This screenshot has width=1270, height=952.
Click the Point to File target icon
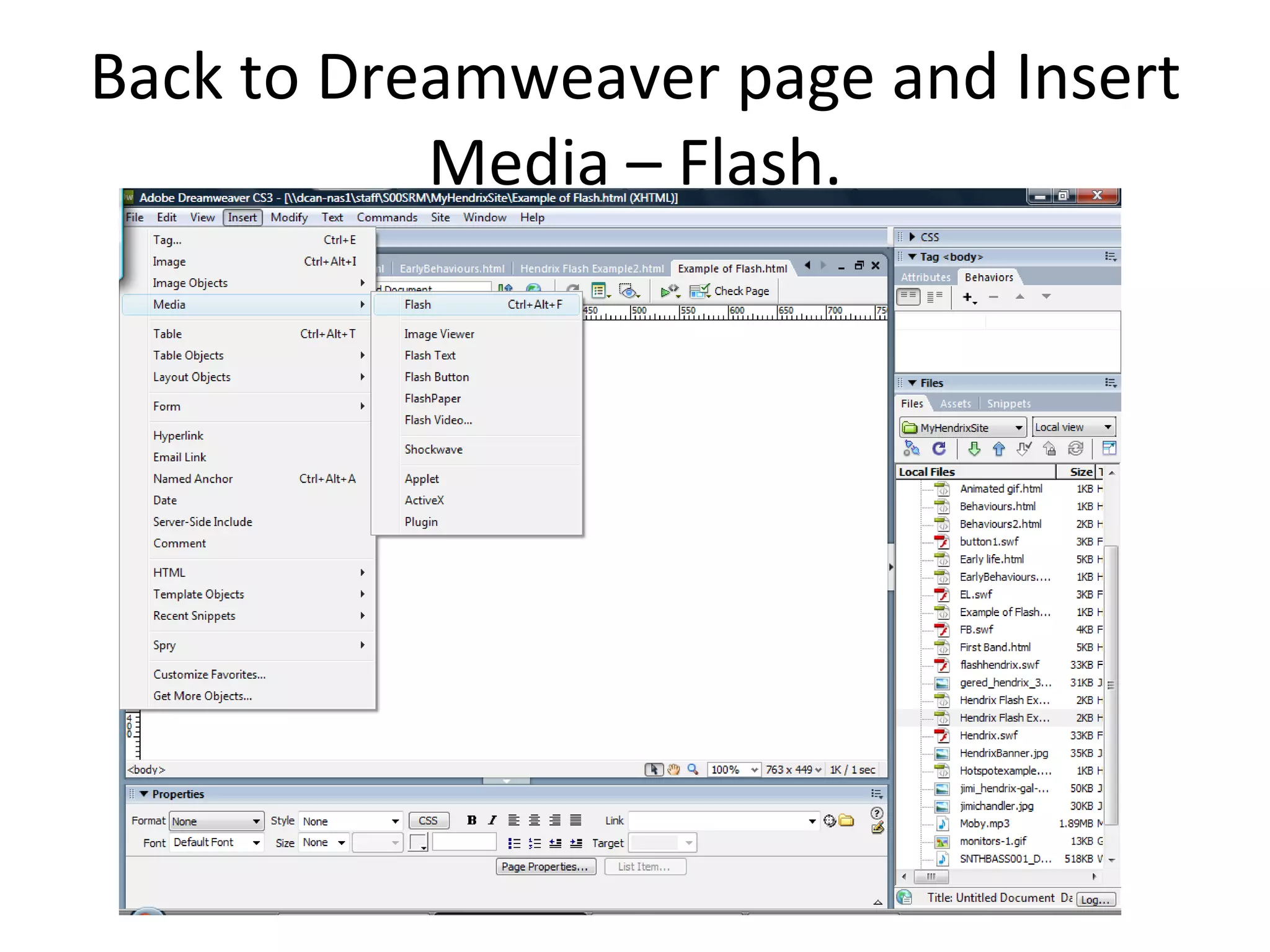(830, 821)
